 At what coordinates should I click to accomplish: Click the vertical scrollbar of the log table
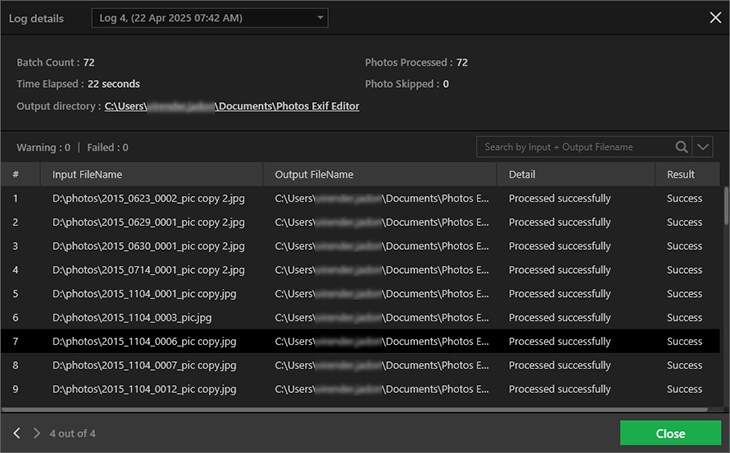[x=725, y=210]
